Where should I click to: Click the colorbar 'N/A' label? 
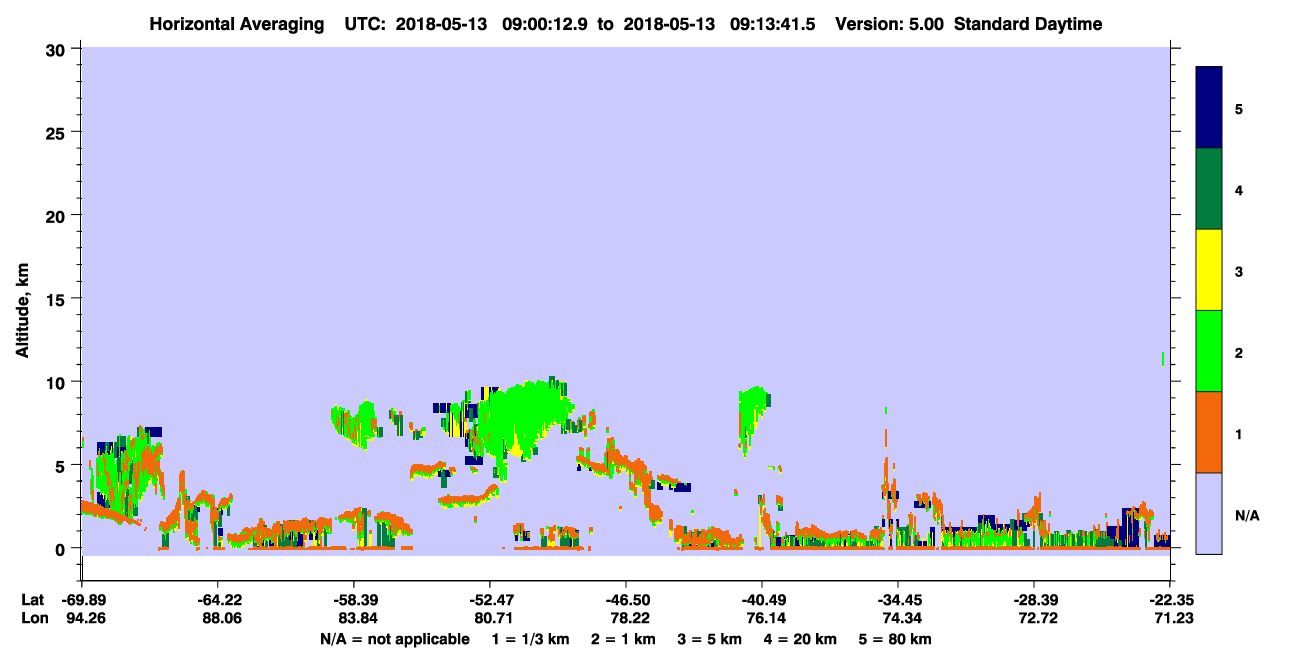[1246, 515]
